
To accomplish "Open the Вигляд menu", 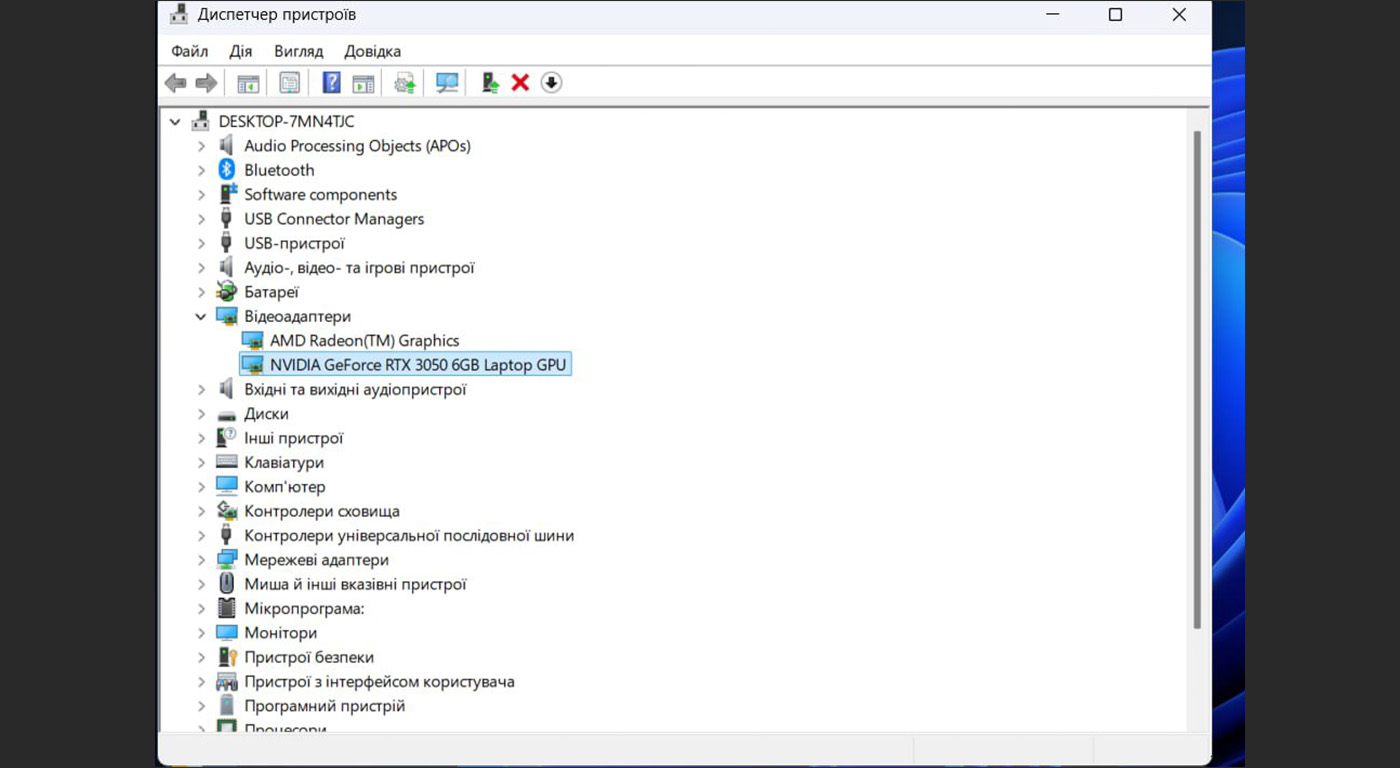I will point(298,51).
